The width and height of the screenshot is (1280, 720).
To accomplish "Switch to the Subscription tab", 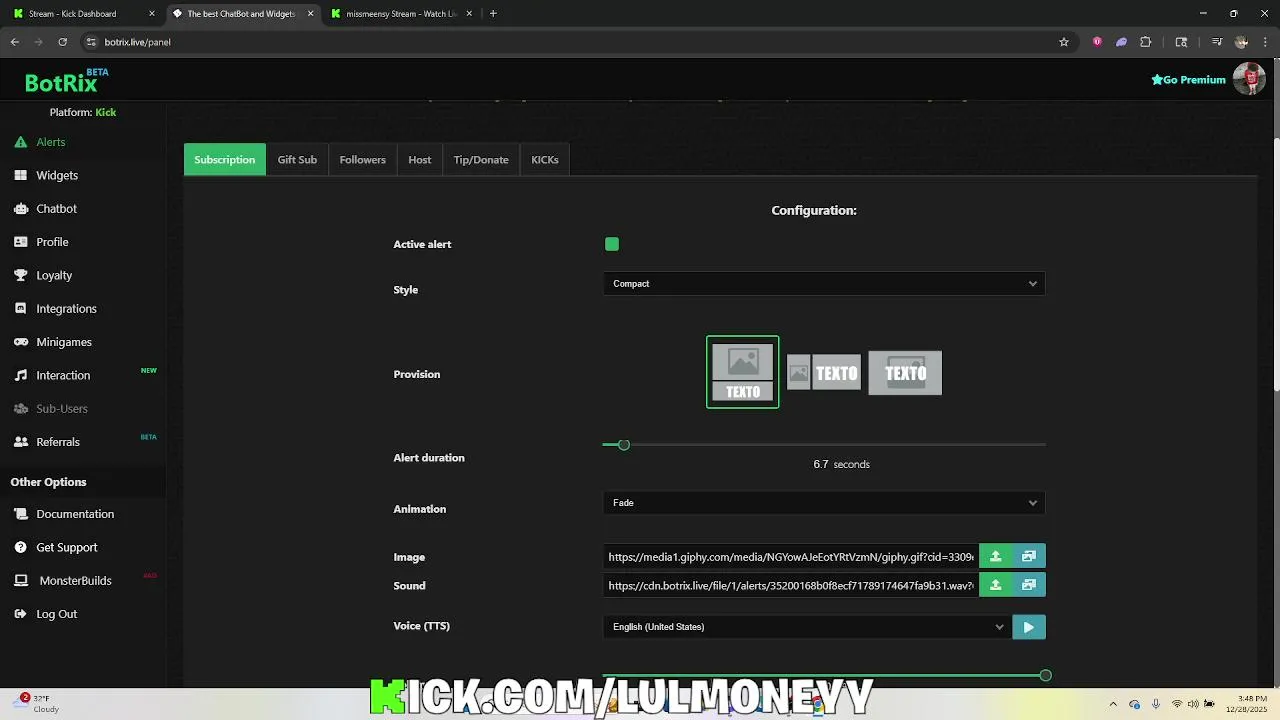I will click(225, 160).
